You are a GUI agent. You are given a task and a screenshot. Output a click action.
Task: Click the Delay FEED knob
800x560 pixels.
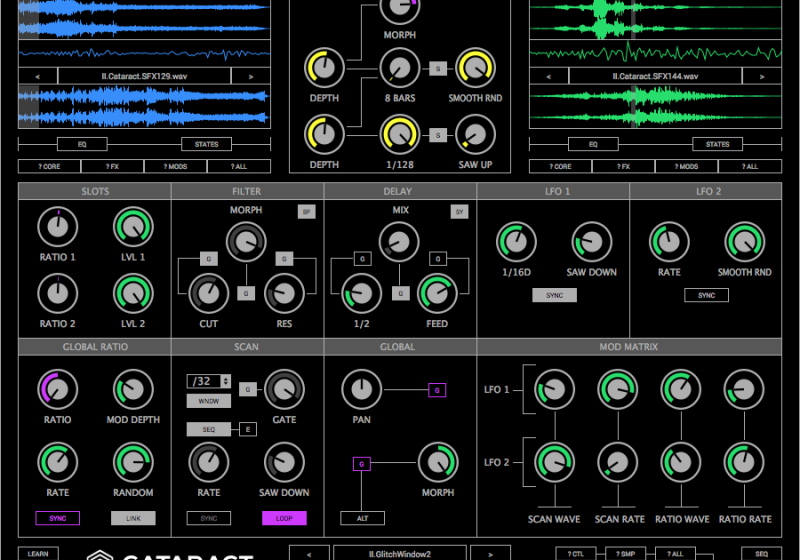tap(436, 293)
